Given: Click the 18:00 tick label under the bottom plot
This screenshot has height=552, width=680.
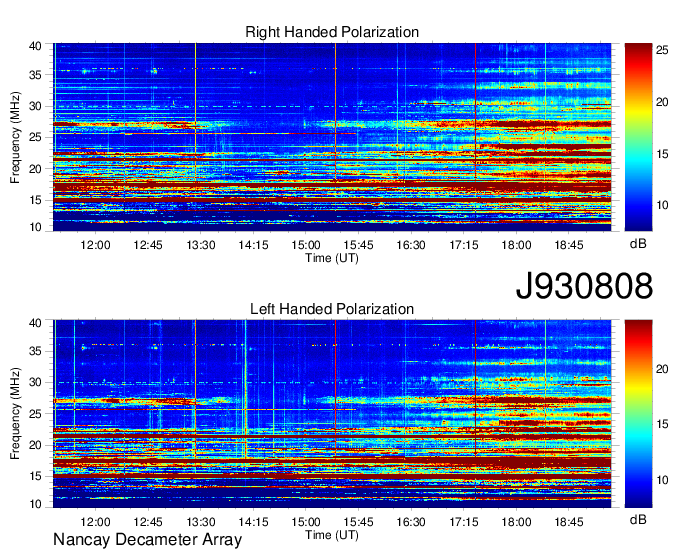Looking at the screenshot, I should (517, 522).
